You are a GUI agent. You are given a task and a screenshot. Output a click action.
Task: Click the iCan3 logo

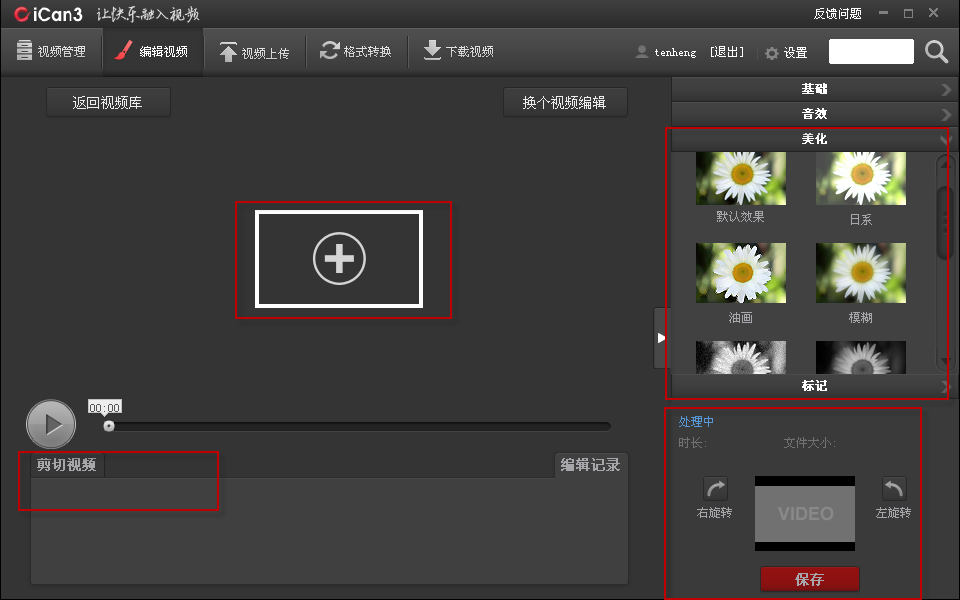(x=48, y=15)
